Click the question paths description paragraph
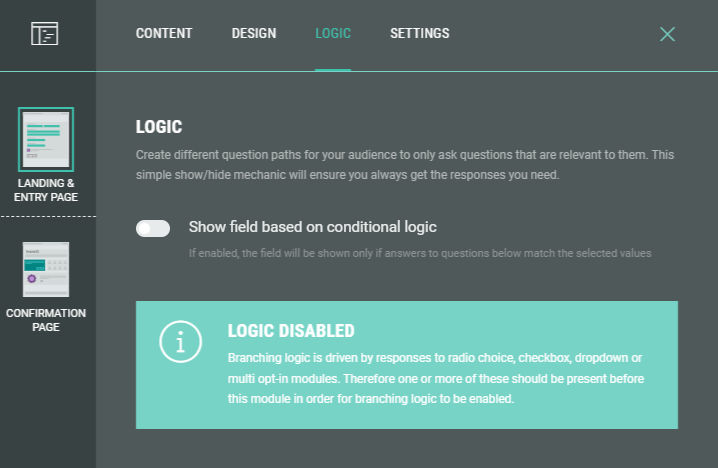718x468 pixels. [405, 165]
